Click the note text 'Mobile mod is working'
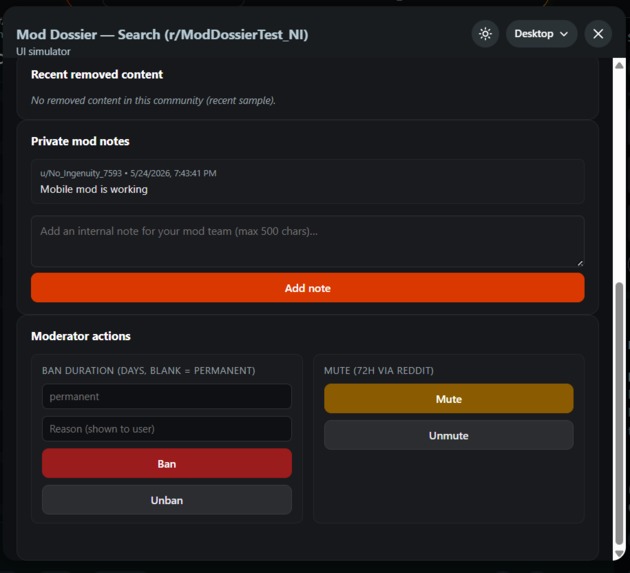Viewport: 630px width, 573px height. click(x=94, y=189)
